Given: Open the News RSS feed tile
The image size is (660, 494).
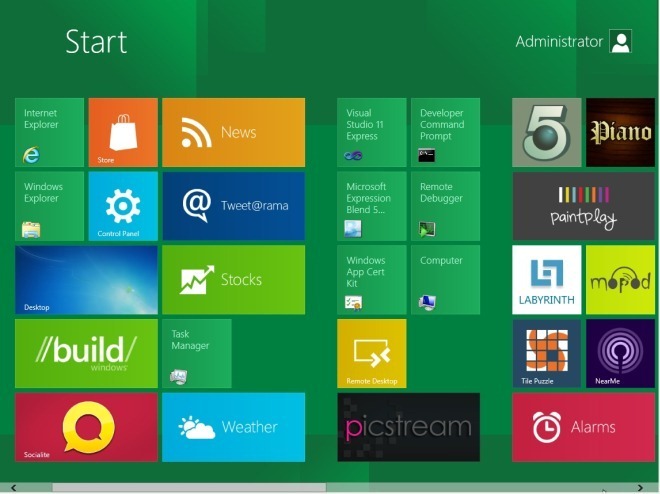Looking at the screenshot, I should pyautogui.click(x=233, y=132).
